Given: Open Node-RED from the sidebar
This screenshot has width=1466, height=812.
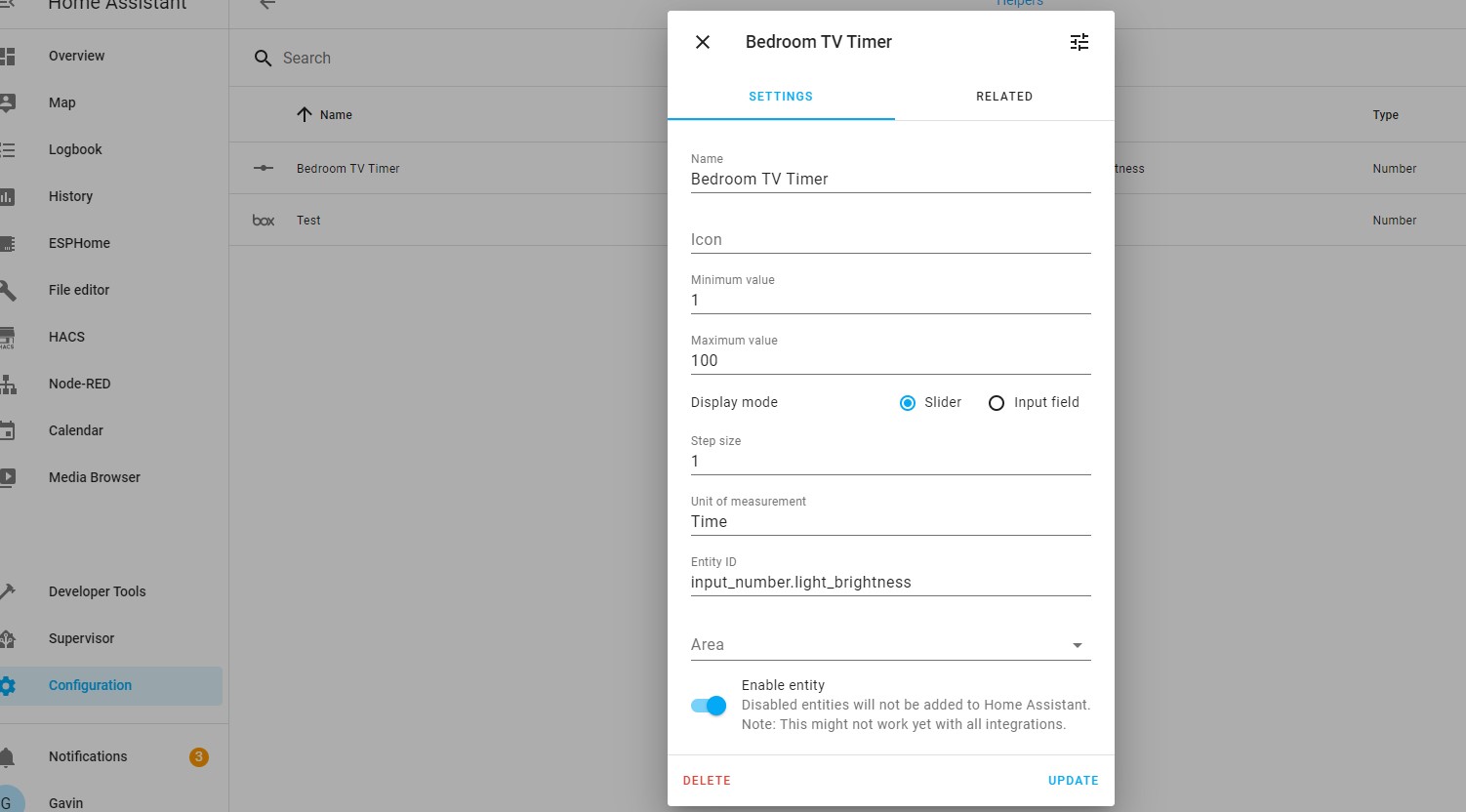Looking at the screenshot, I should [x=80, y=384].
